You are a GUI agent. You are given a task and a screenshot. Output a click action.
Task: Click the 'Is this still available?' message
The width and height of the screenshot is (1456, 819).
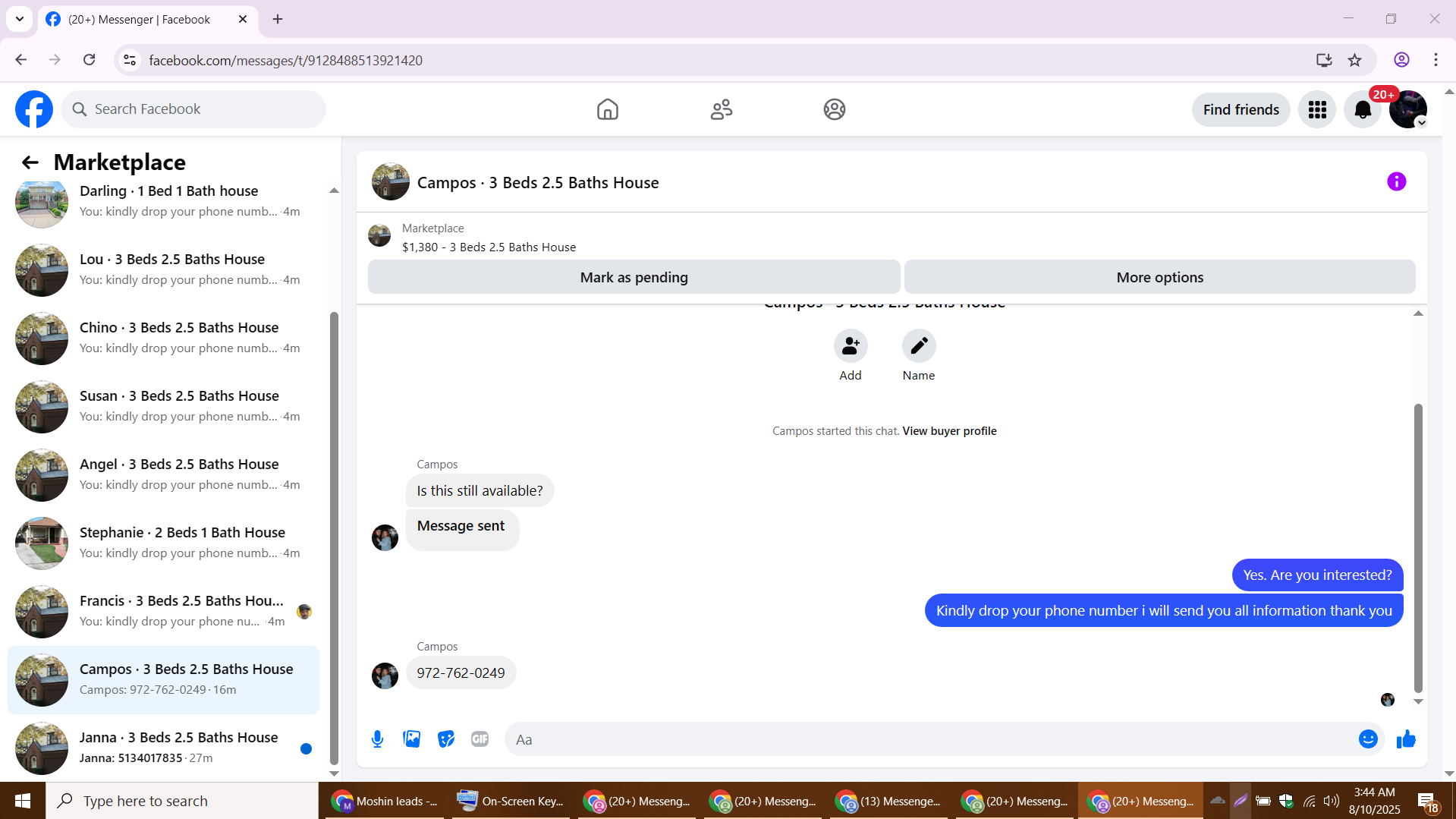pyautogui.click(x=480, y=491)
